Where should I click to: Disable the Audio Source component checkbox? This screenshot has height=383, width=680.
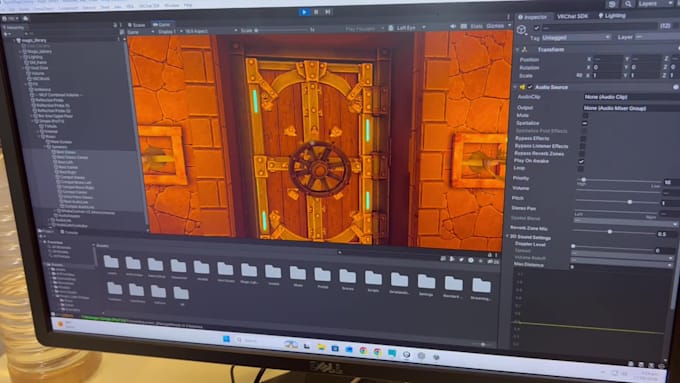point(530,87)
